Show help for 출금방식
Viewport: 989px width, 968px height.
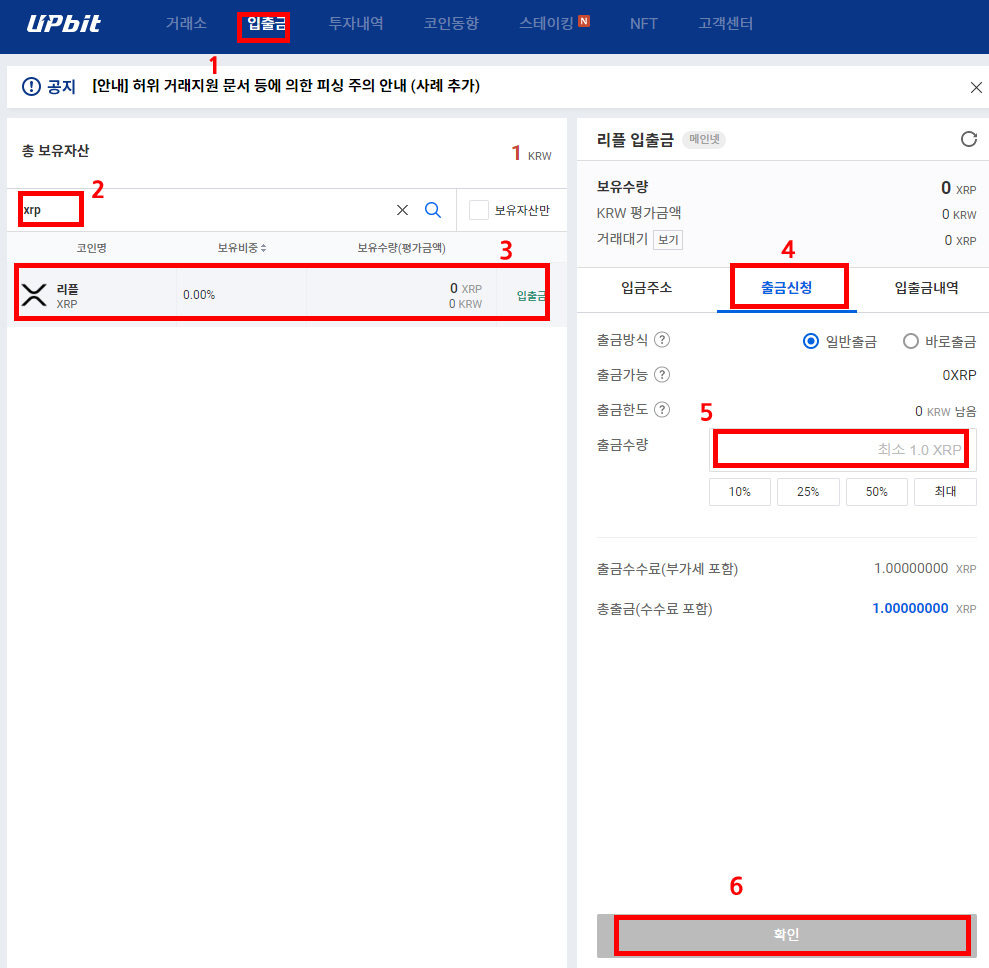[x=662, y=340]
